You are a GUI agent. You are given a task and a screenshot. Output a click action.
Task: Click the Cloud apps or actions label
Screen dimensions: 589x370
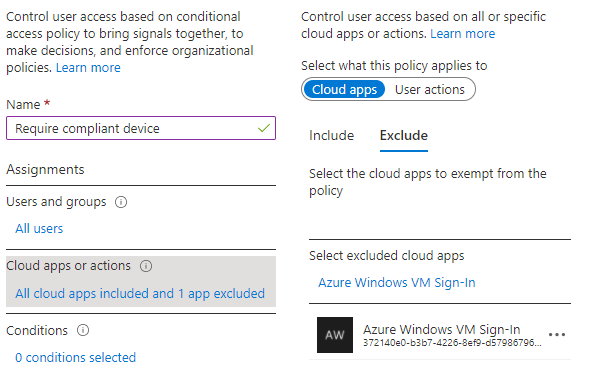pyautogui.click(x=68, y=266)
